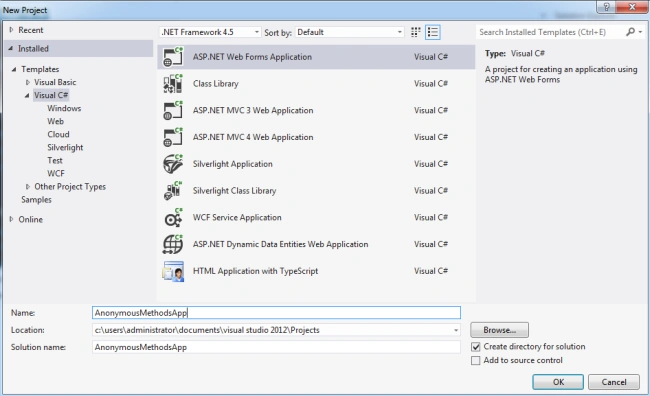The width and height of the screenshot is (650, 396).
Task: Select WCF category in tree
Action: click(x=56, y=173)
